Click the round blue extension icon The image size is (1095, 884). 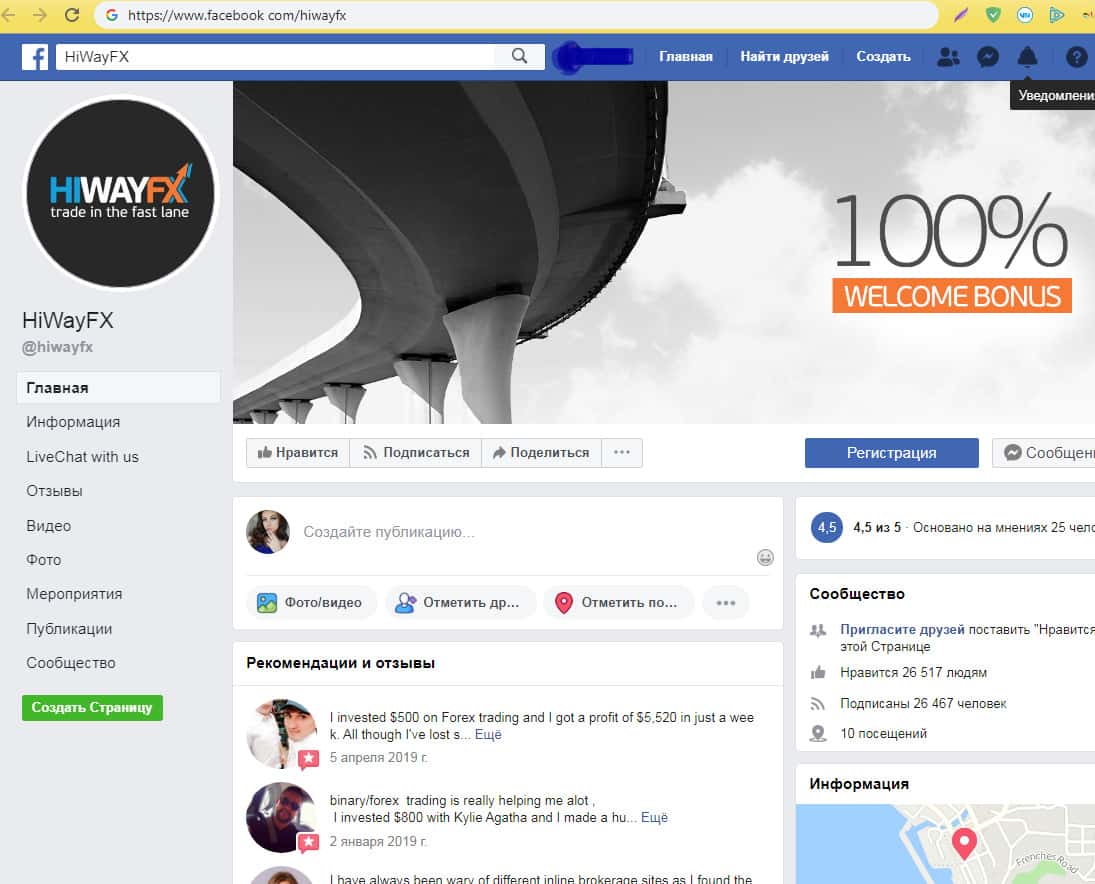(1024, 14)
